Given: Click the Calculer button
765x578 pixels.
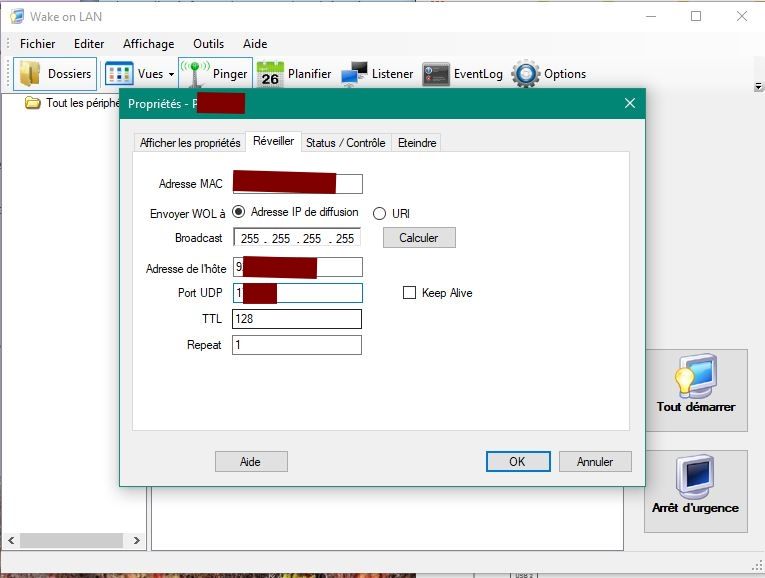Looking at the screenshot, I should [x=419, y=238].
